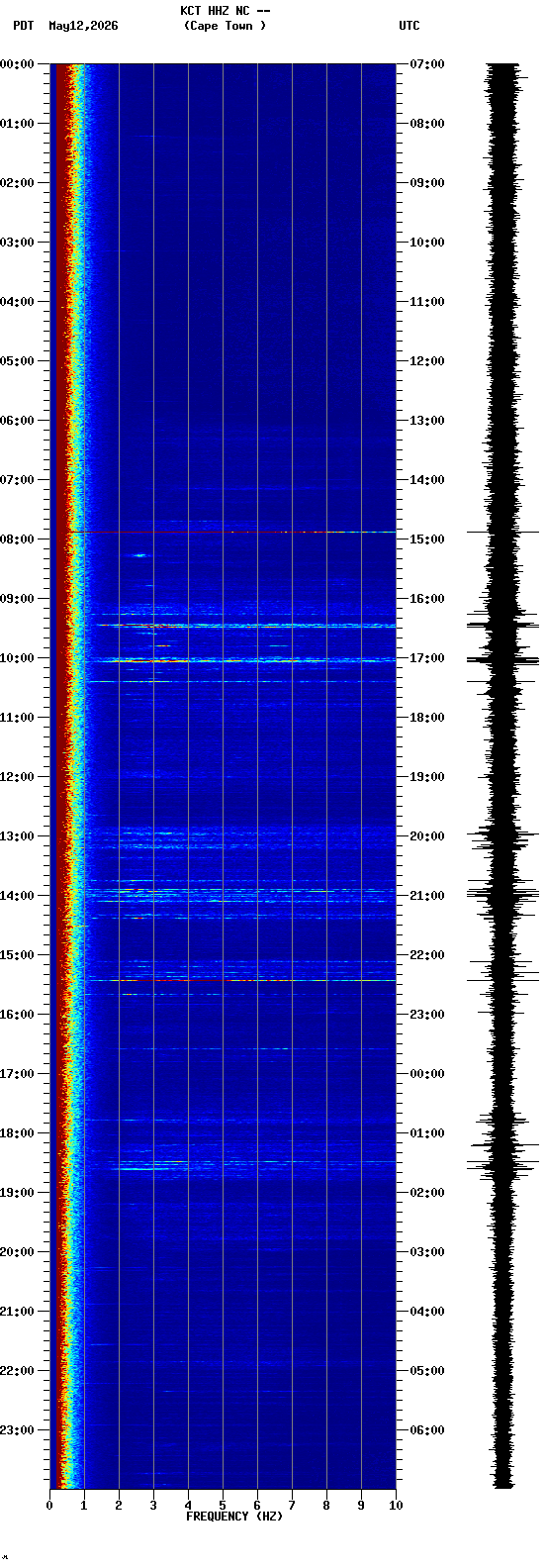Viewport: 546px width, 1568px height.
Task: Click the 02:00 PDT time label
Action: pos(18,183)
